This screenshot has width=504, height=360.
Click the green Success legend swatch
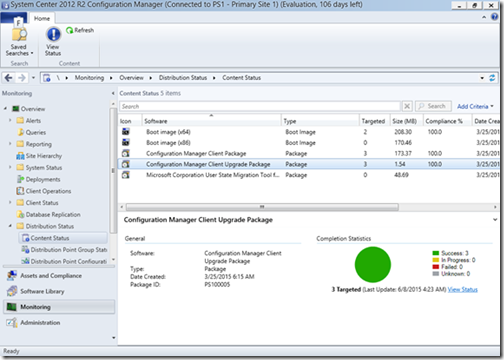pyautogui.click(x=435, y=253)
